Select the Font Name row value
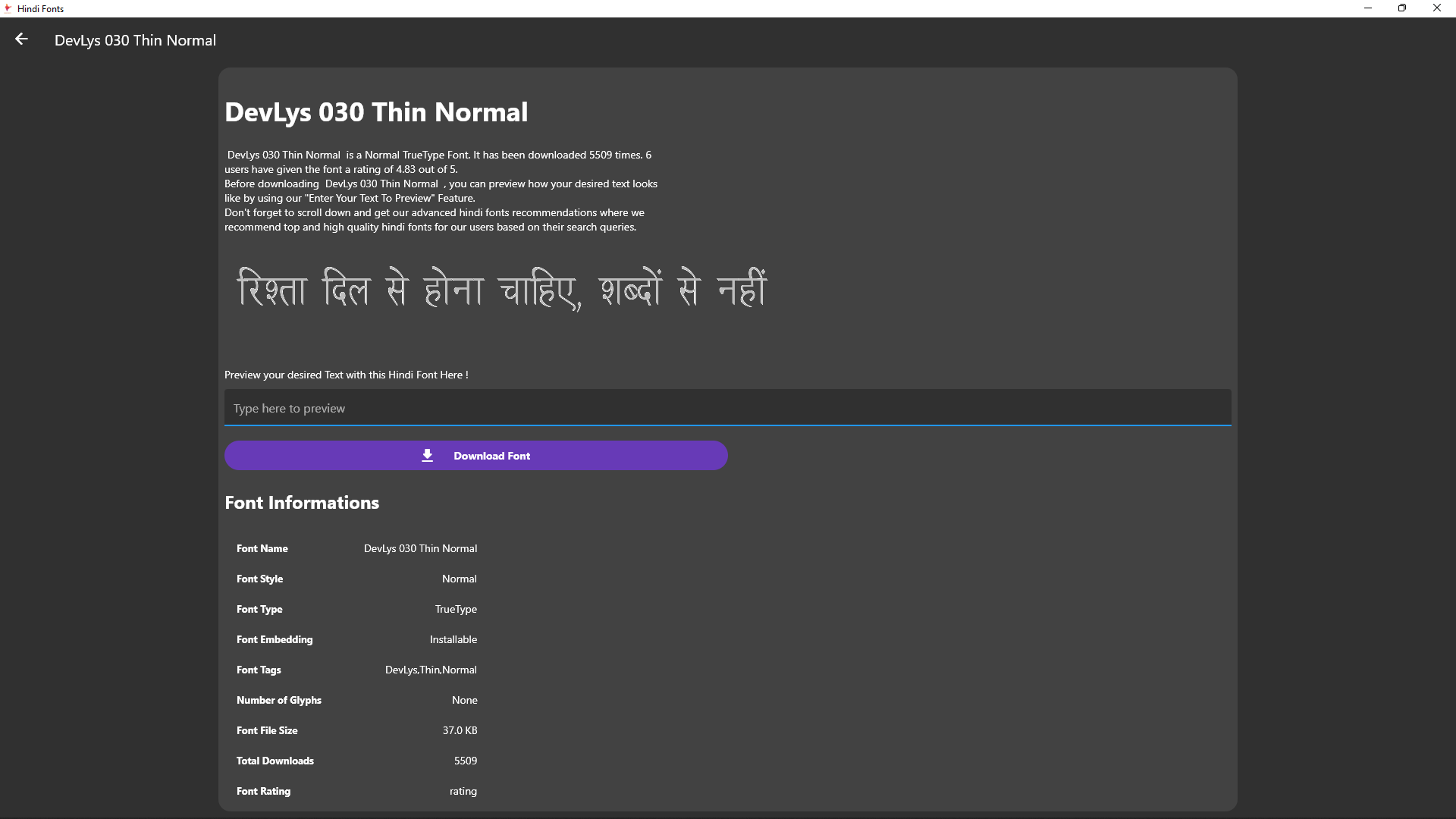 tap(420, 548)
